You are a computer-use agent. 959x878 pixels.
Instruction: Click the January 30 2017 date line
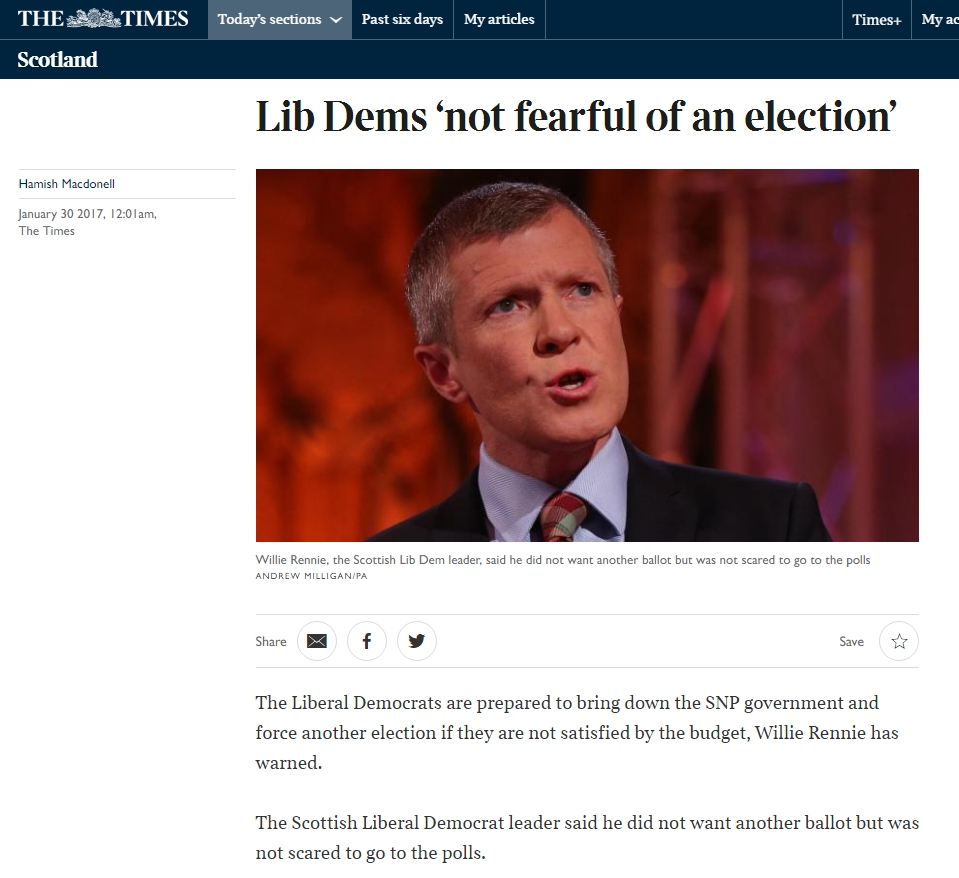click(x=87, y=214)
